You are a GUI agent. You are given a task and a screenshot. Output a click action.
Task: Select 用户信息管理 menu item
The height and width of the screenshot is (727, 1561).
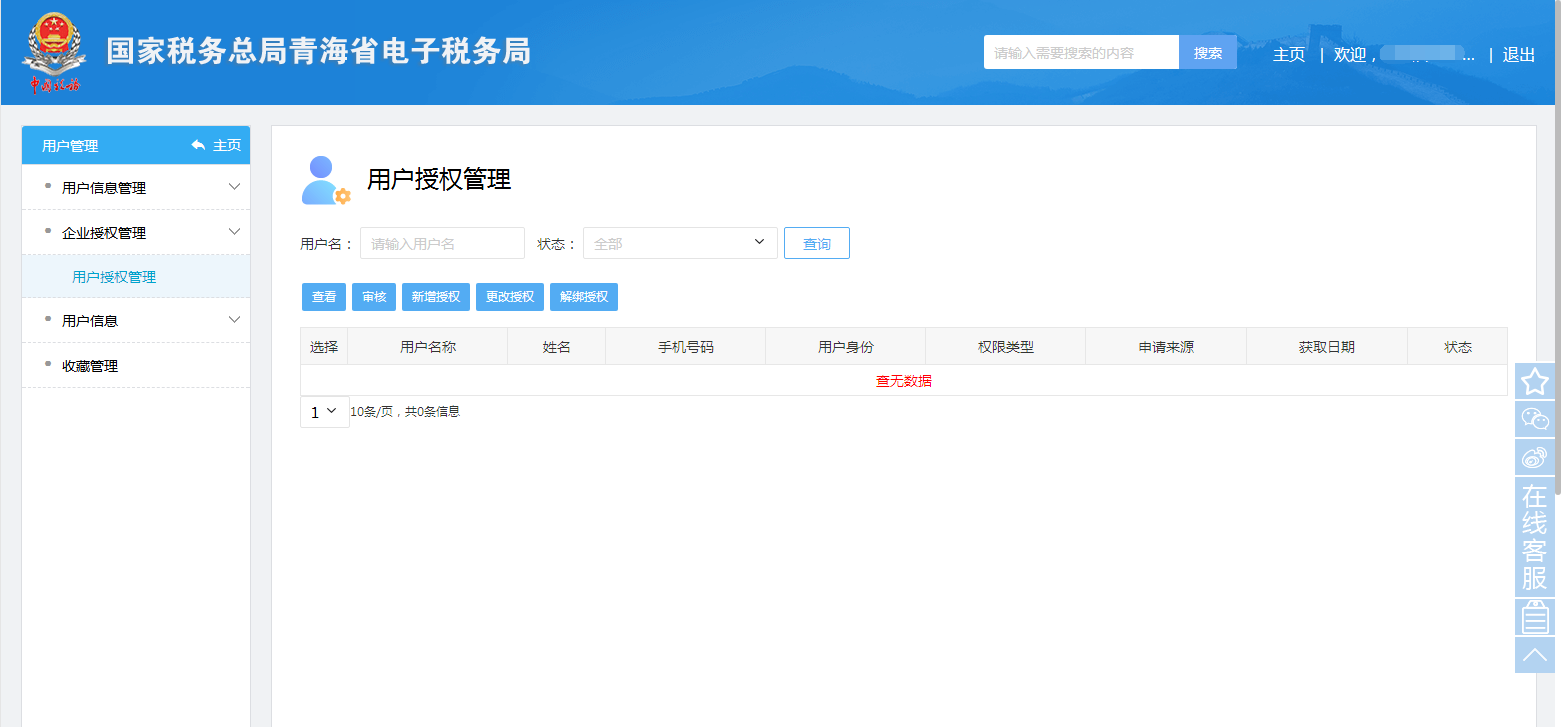click(x=104, y=188)
